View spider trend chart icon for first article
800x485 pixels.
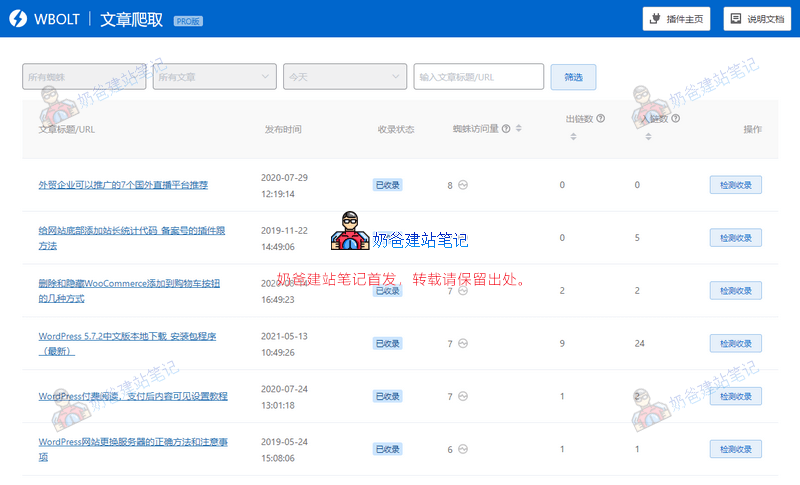coord(463,185)
